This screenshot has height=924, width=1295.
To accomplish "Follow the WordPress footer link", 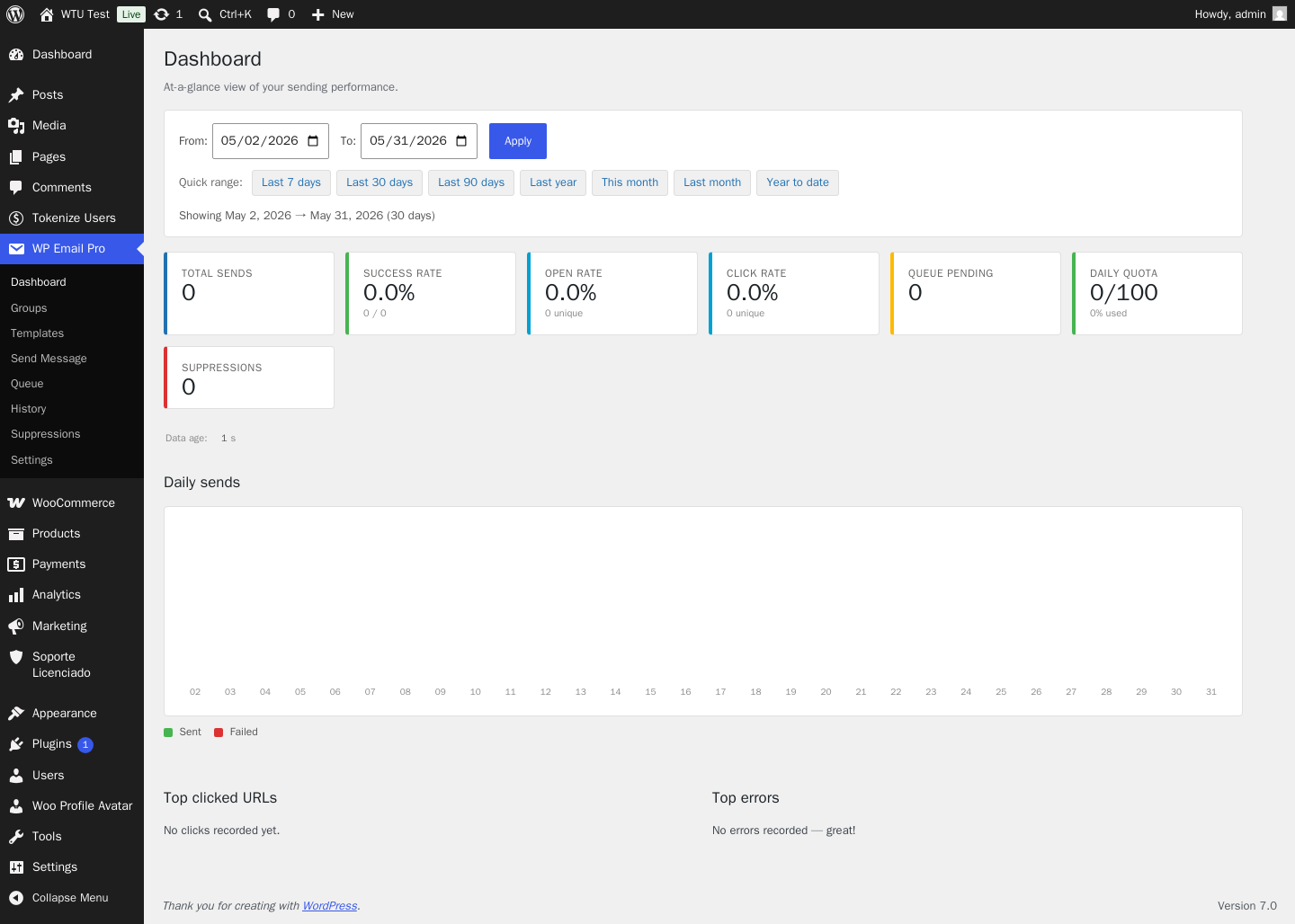I will [x=330, y=906].
